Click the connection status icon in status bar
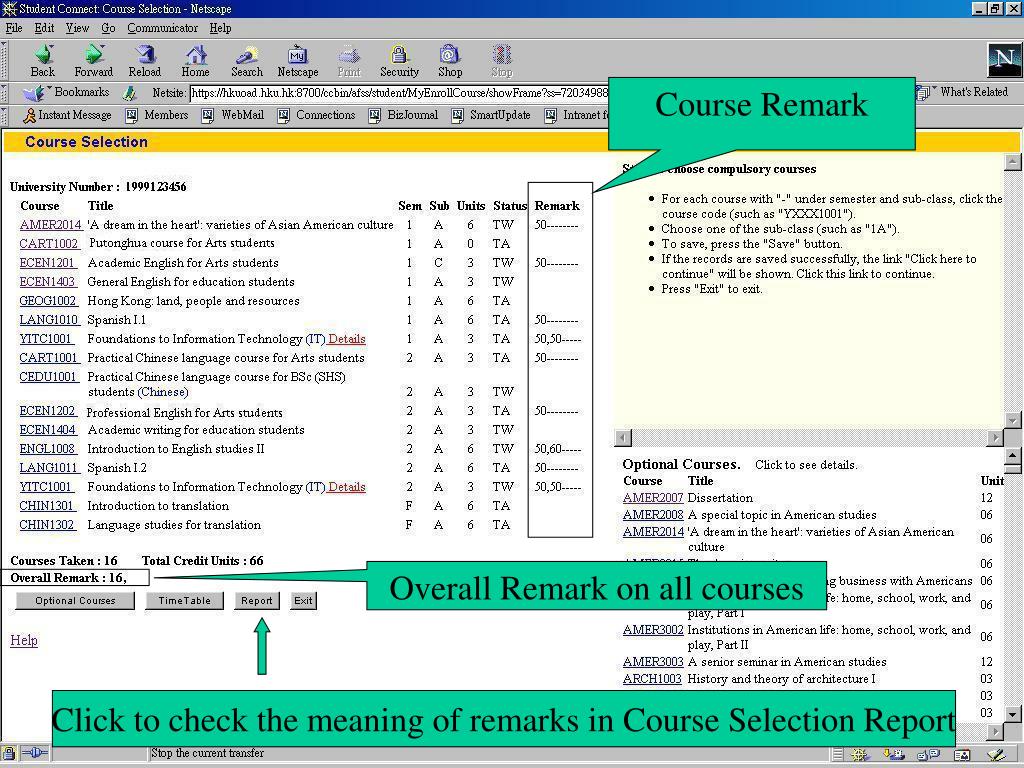The width and height of the screenshot is (1024, 768). (x=36, y=754)
